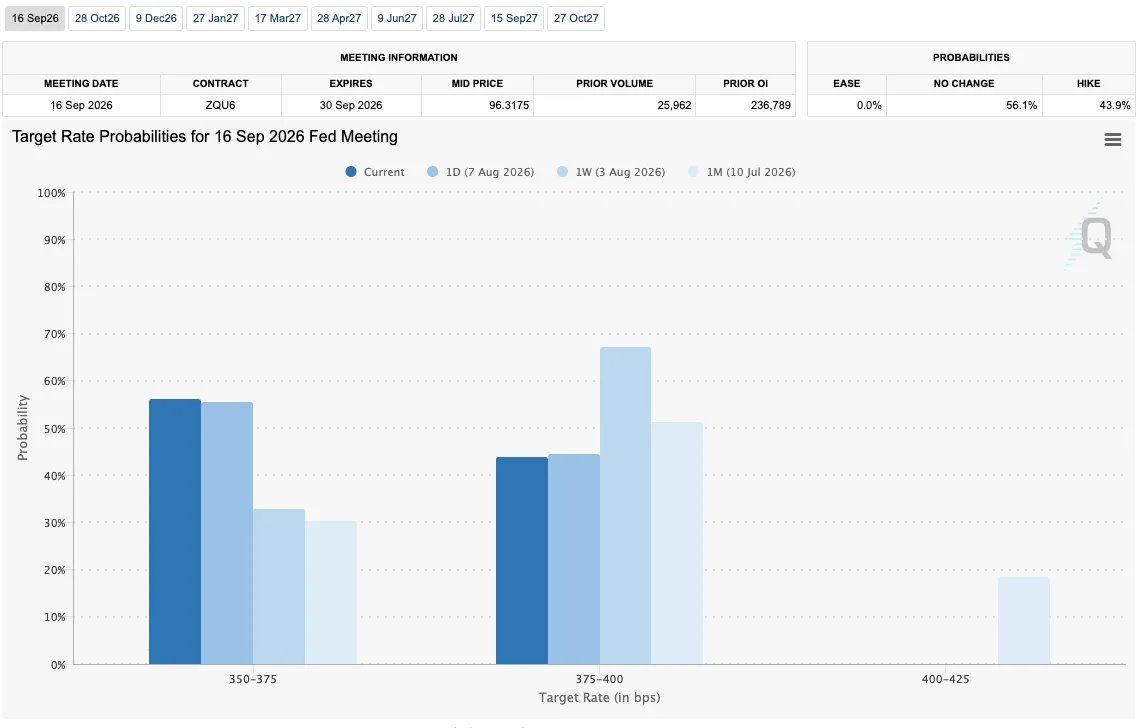Go to the 28 Jul27 meeting tab
The height and width of the screenshot is (728, 1140).
point(453,18)
